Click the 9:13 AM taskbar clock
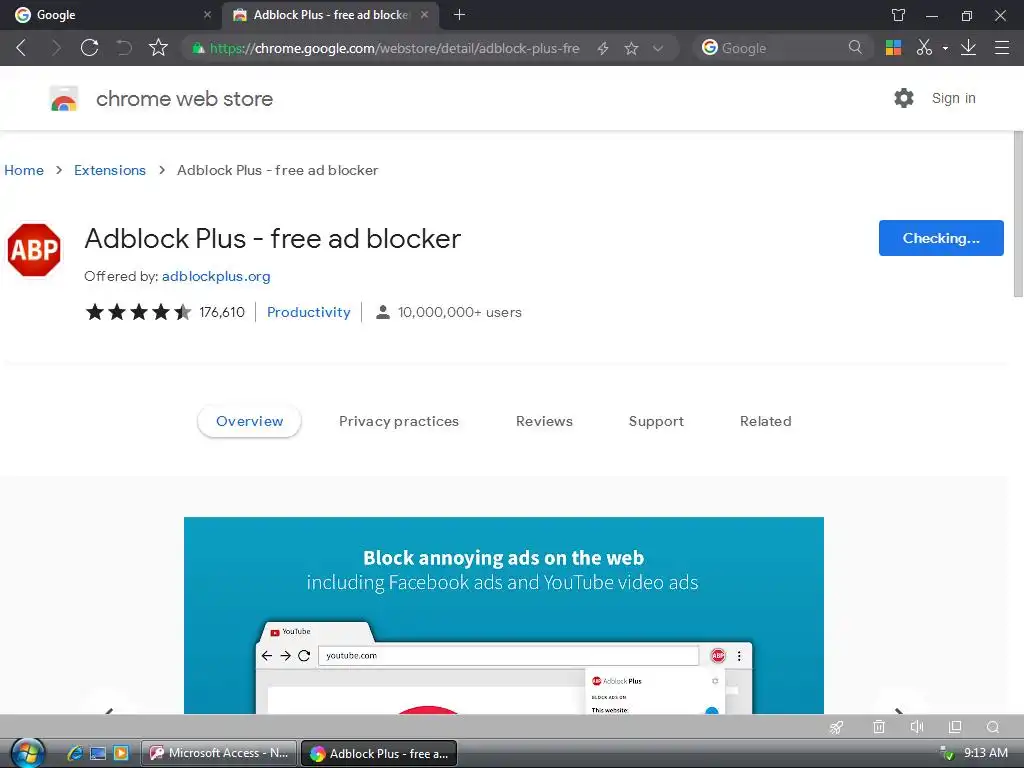The height and width of the screenshot is (768, 1024). (986, 753)
